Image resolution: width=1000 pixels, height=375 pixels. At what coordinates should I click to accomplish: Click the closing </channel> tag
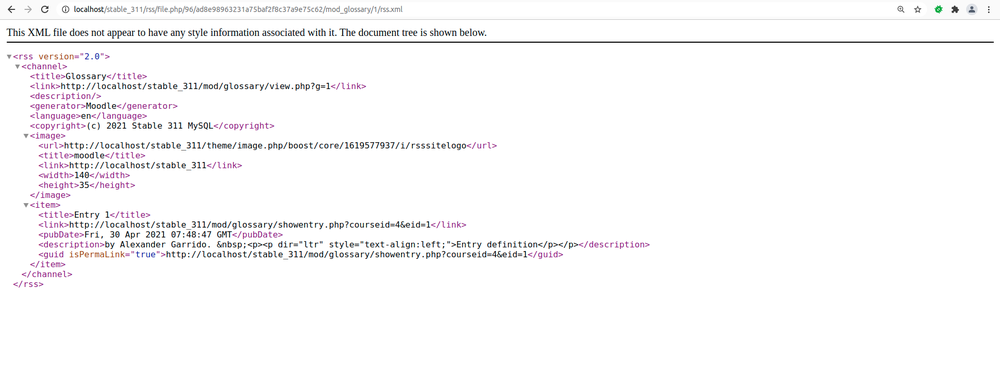point(47,274)
